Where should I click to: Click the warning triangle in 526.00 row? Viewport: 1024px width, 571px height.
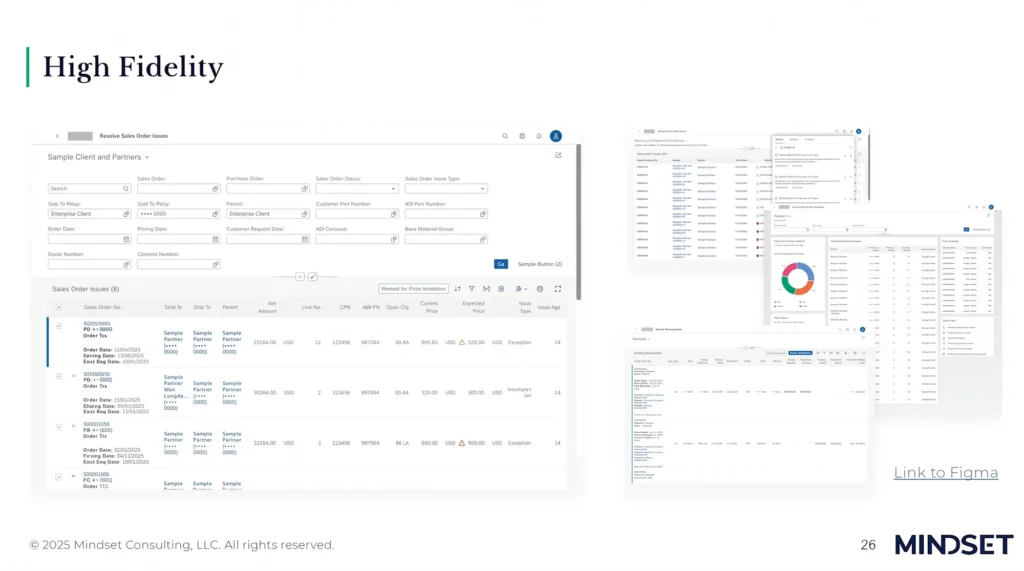(462, 342)
